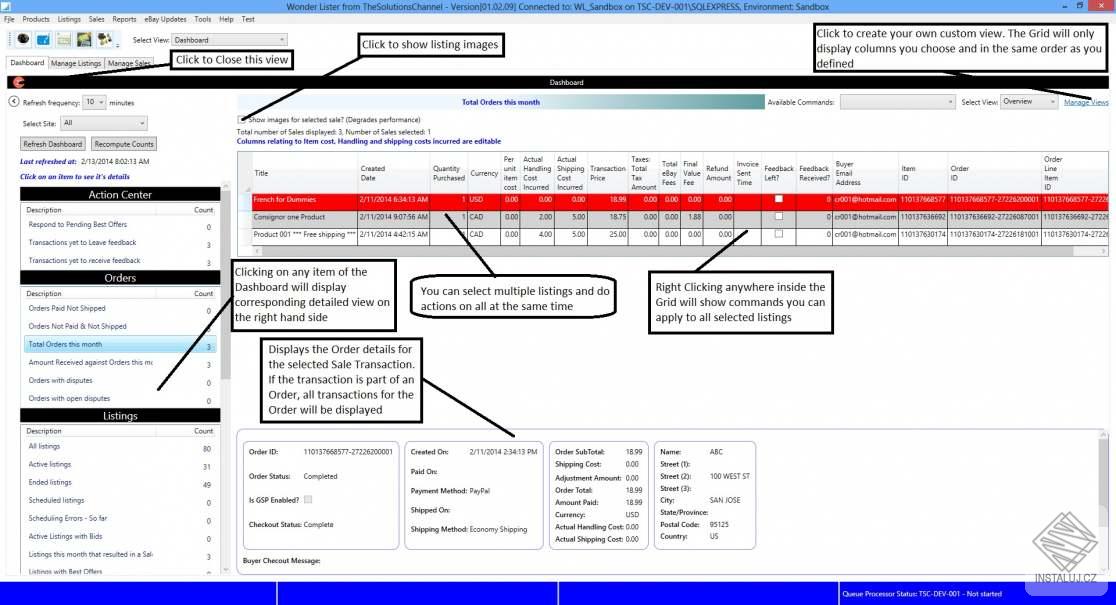The height and width of the screenshot is (605, 1116).
Task: Select Orders Not Paid & Not Shipped item
Action: [x=119, y=327]
